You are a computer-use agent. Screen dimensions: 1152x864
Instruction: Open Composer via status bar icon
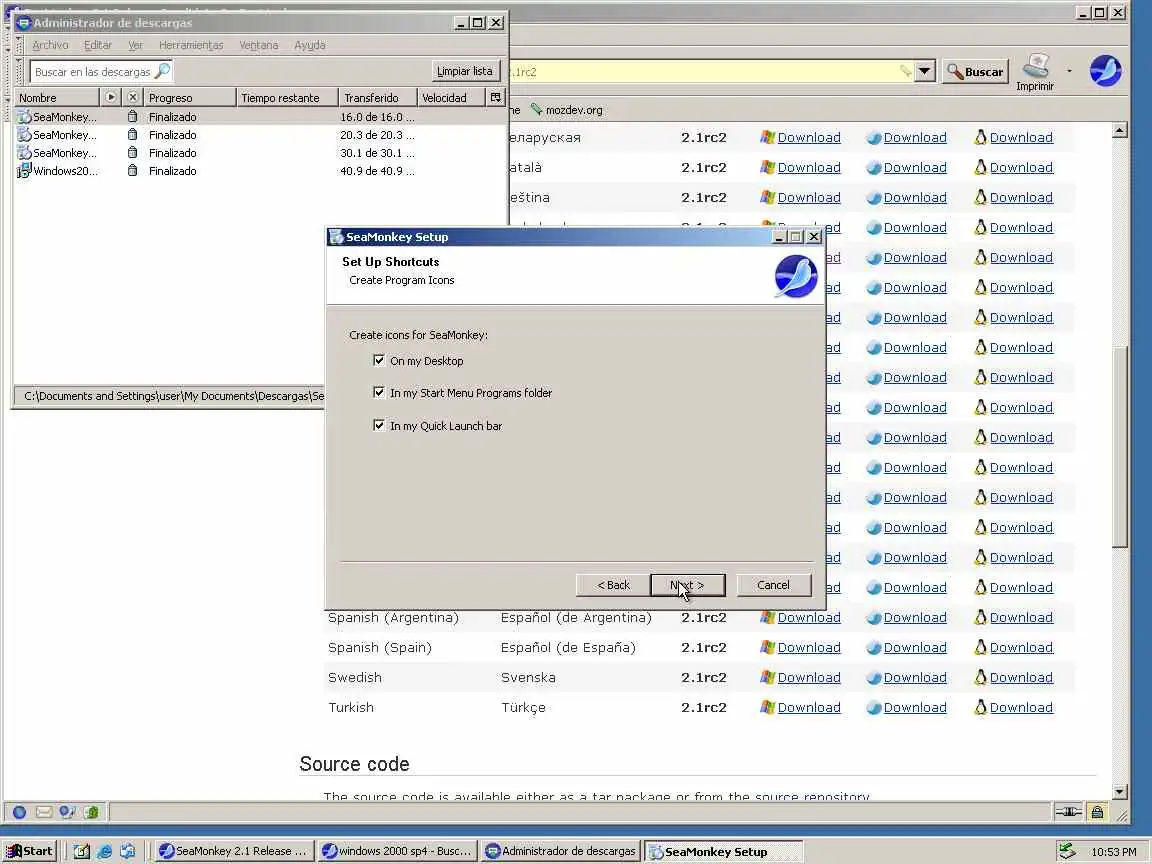[x=67, y=812]
